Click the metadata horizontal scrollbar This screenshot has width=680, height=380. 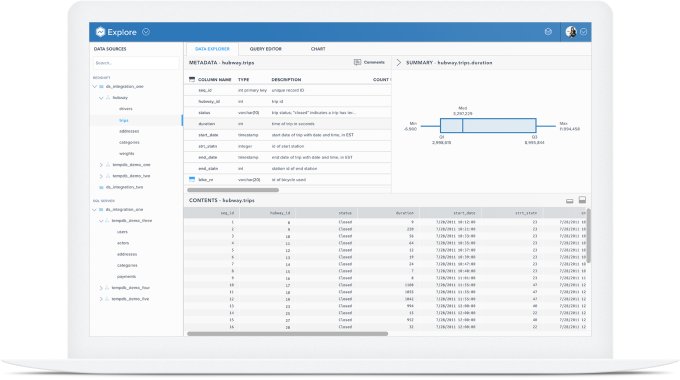coord(233,190)
